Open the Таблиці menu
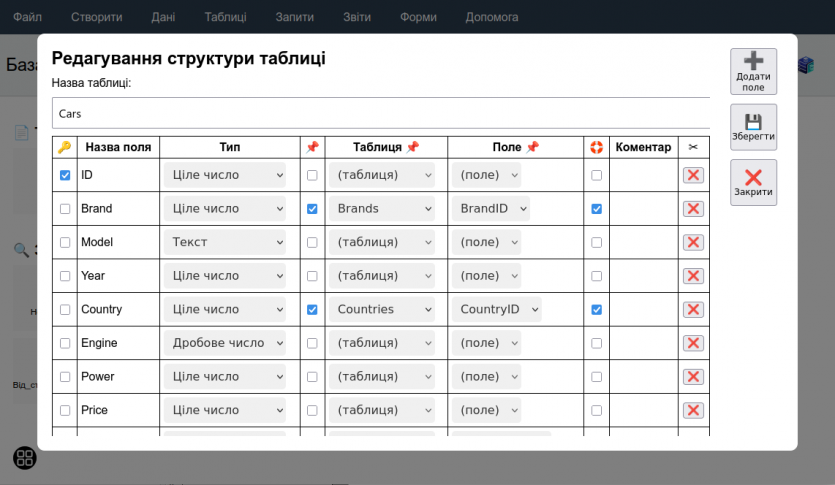Viewport: 835px width, 485px height. pyautogui.click(x=225, y=17)
